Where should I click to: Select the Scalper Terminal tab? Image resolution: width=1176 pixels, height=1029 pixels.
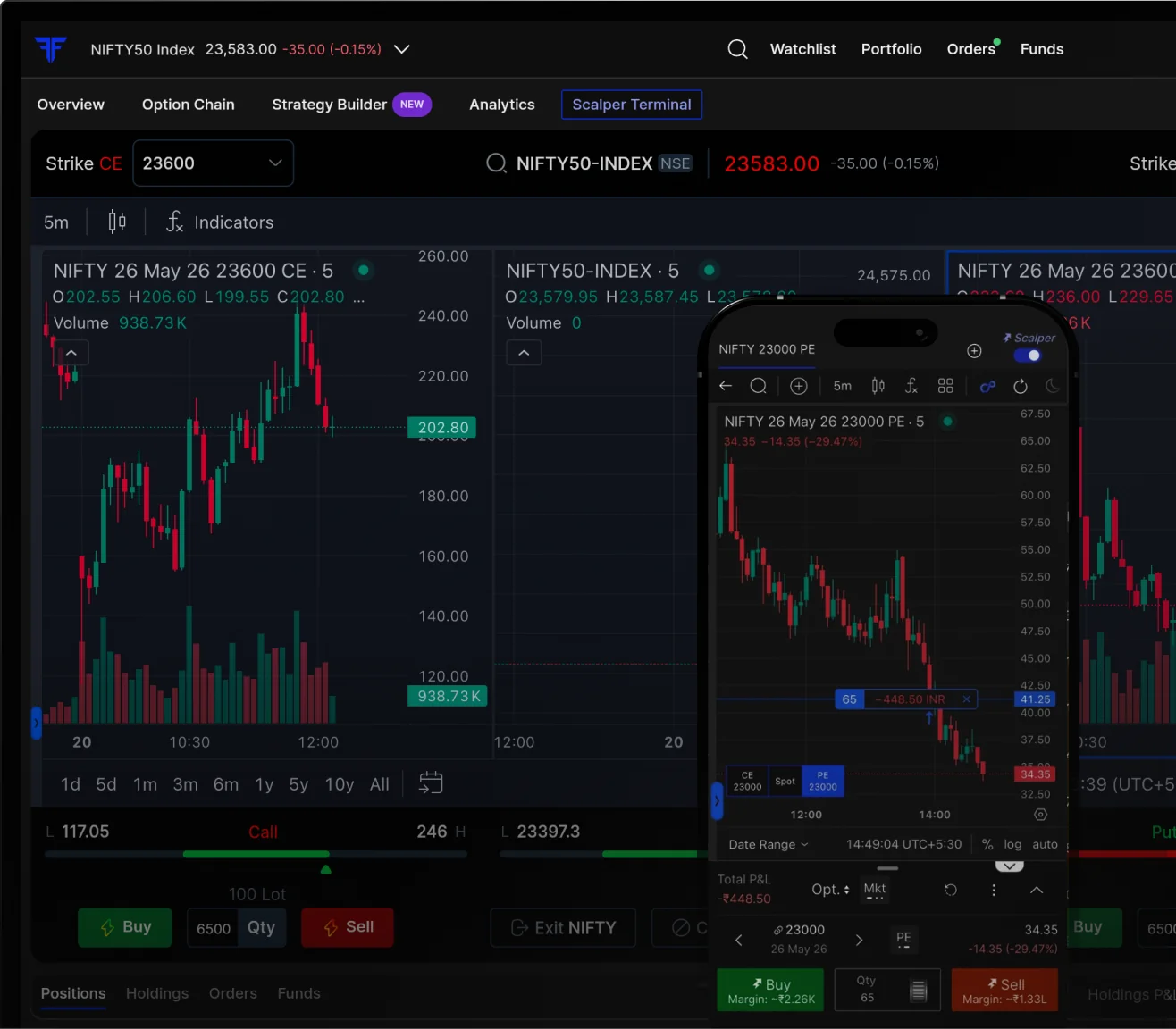[x=632, y=105]
